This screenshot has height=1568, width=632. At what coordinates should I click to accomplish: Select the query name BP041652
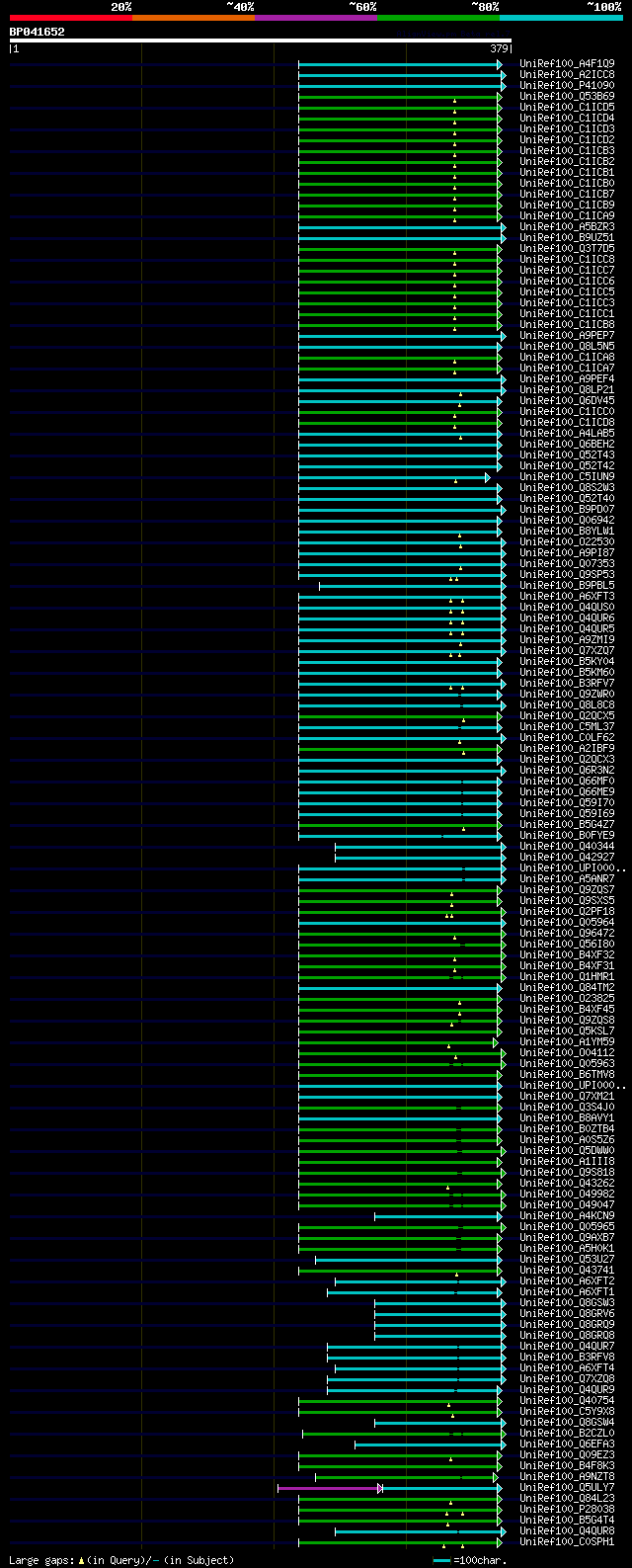[38, 32]
